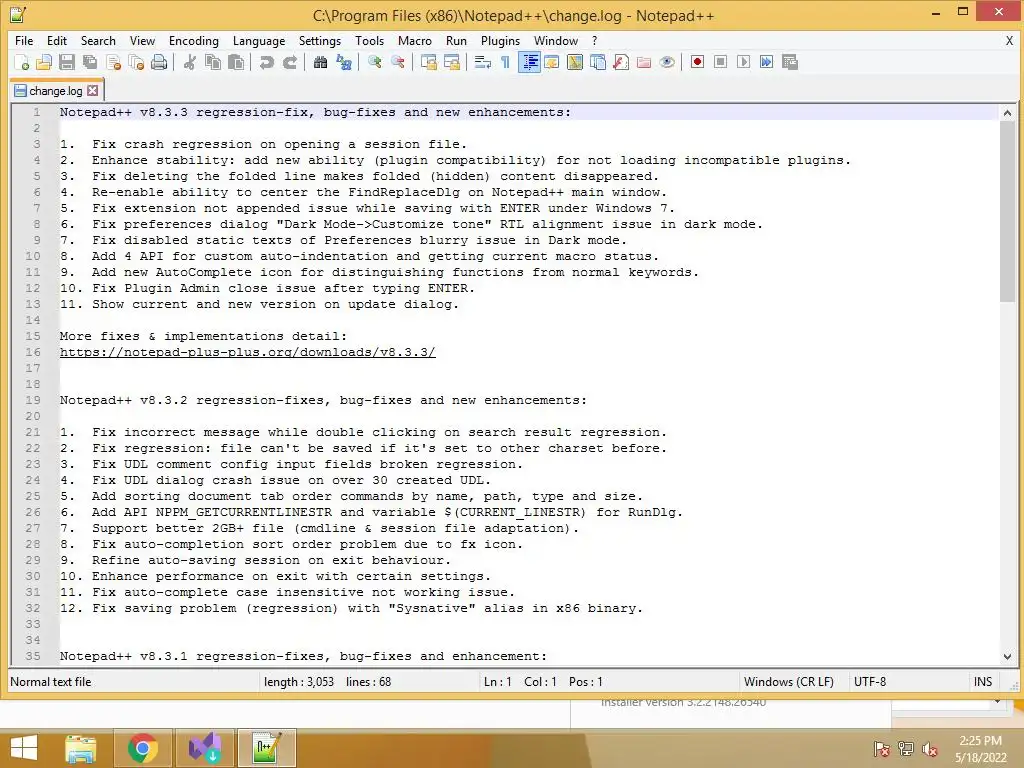Screen dimensions: 1024x768
Task: Open the User Defined Language dialog icon
Action: point(552,62)
